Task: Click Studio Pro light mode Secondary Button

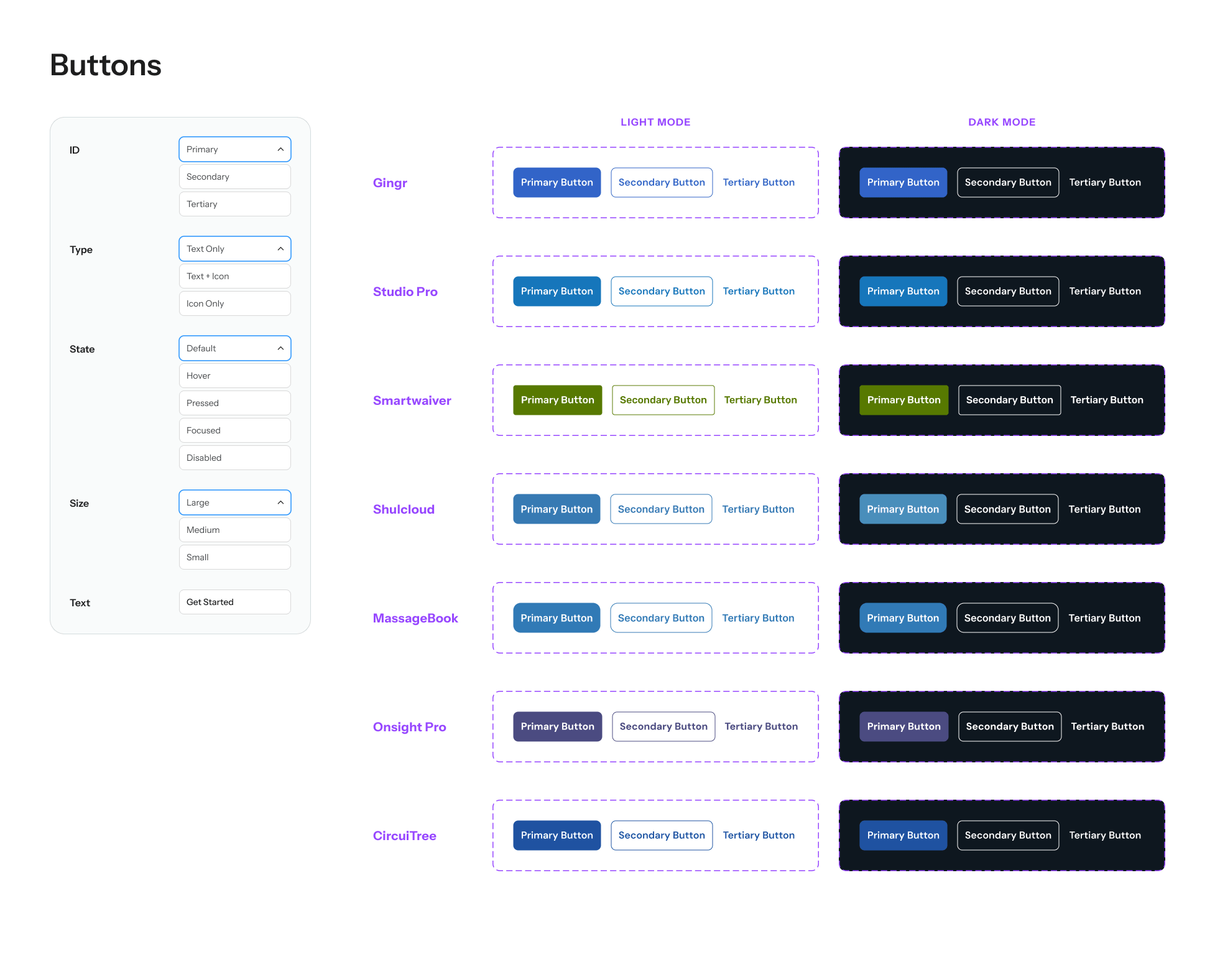Action: [662, 291]
